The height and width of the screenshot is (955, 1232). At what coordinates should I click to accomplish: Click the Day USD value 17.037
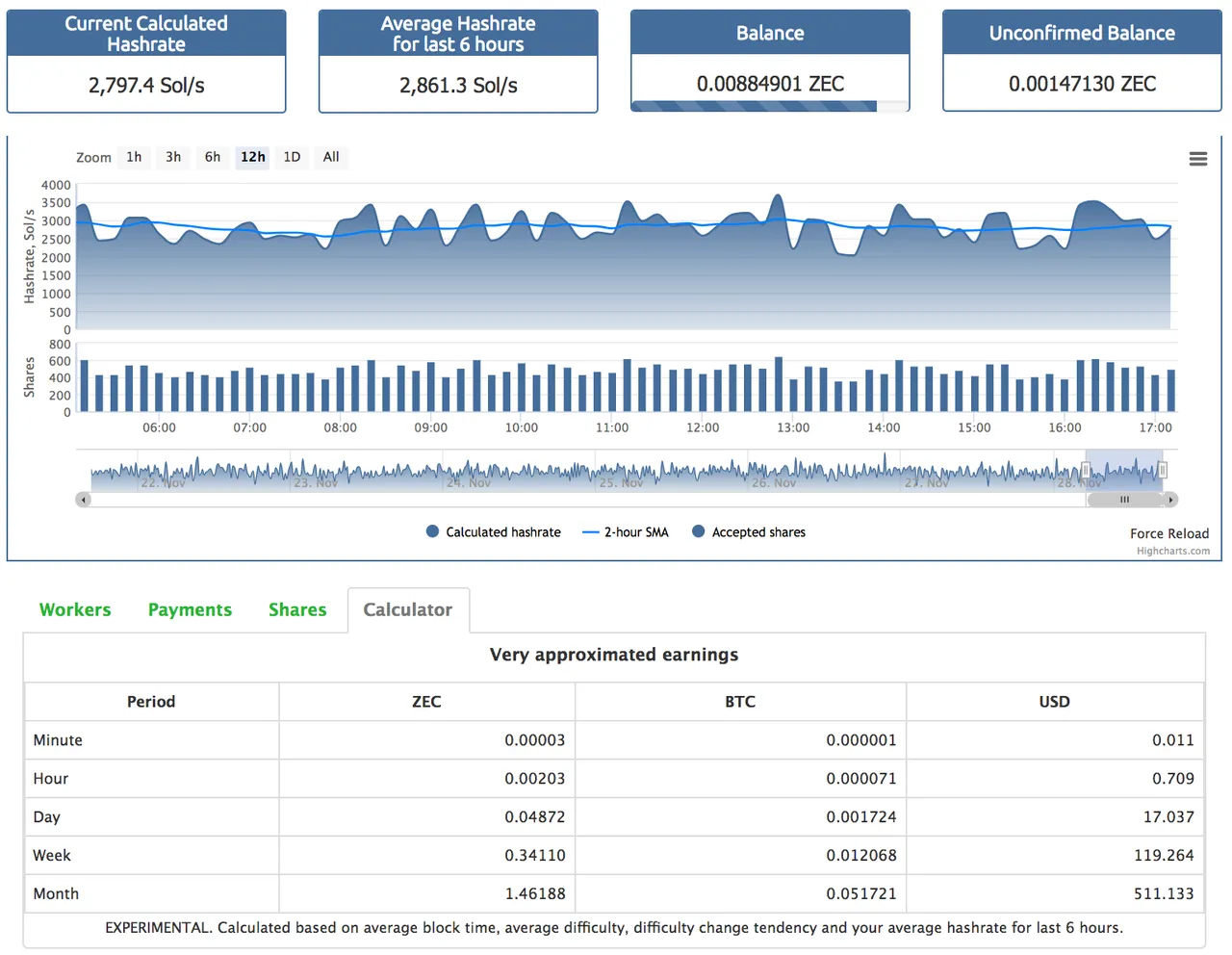tap(1168, 816)
